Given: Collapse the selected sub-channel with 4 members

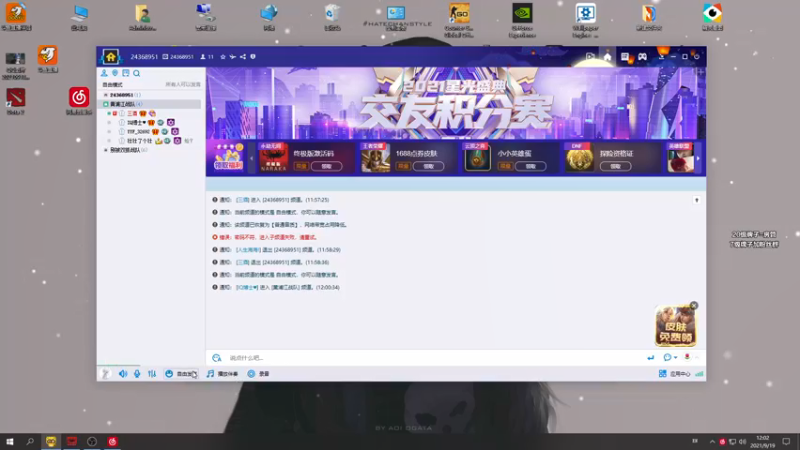Looking at the screenshot, I should point(106,104).
